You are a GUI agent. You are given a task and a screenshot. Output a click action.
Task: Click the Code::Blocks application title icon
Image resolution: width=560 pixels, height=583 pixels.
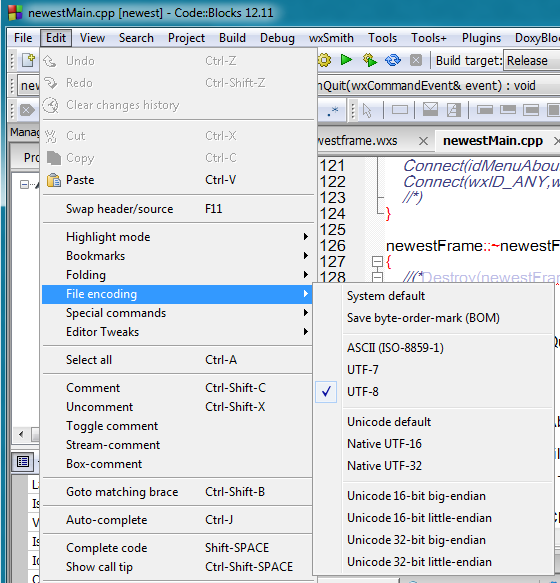[15, 13]
